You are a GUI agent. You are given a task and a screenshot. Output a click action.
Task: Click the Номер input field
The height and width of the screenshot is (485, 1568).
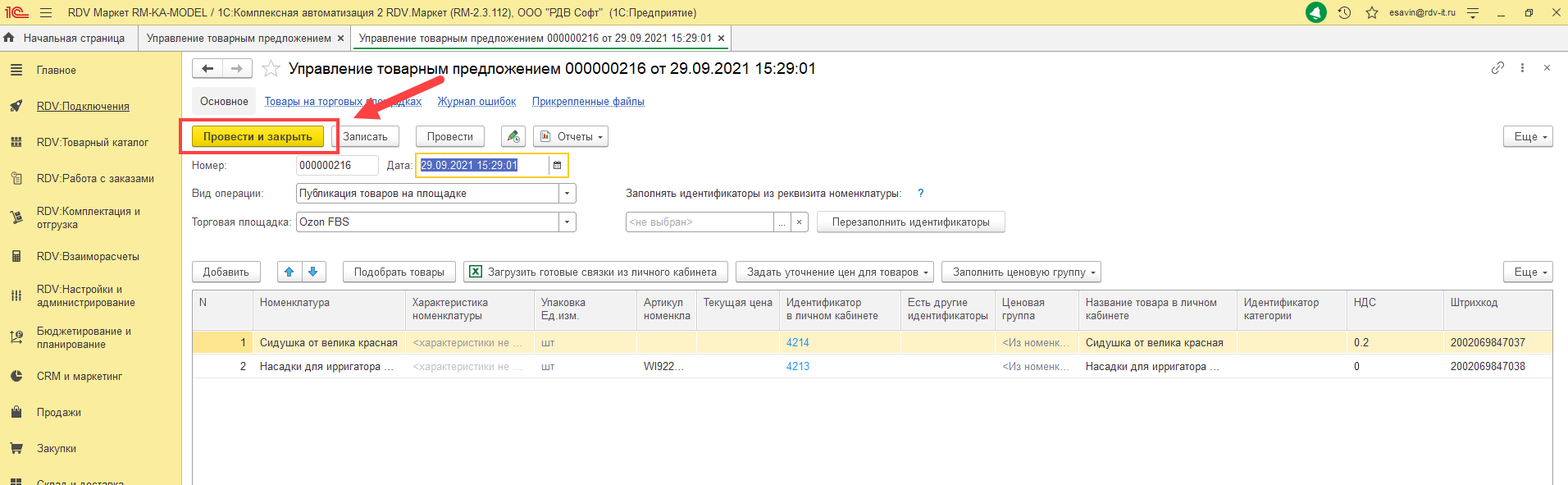[337, 166]
